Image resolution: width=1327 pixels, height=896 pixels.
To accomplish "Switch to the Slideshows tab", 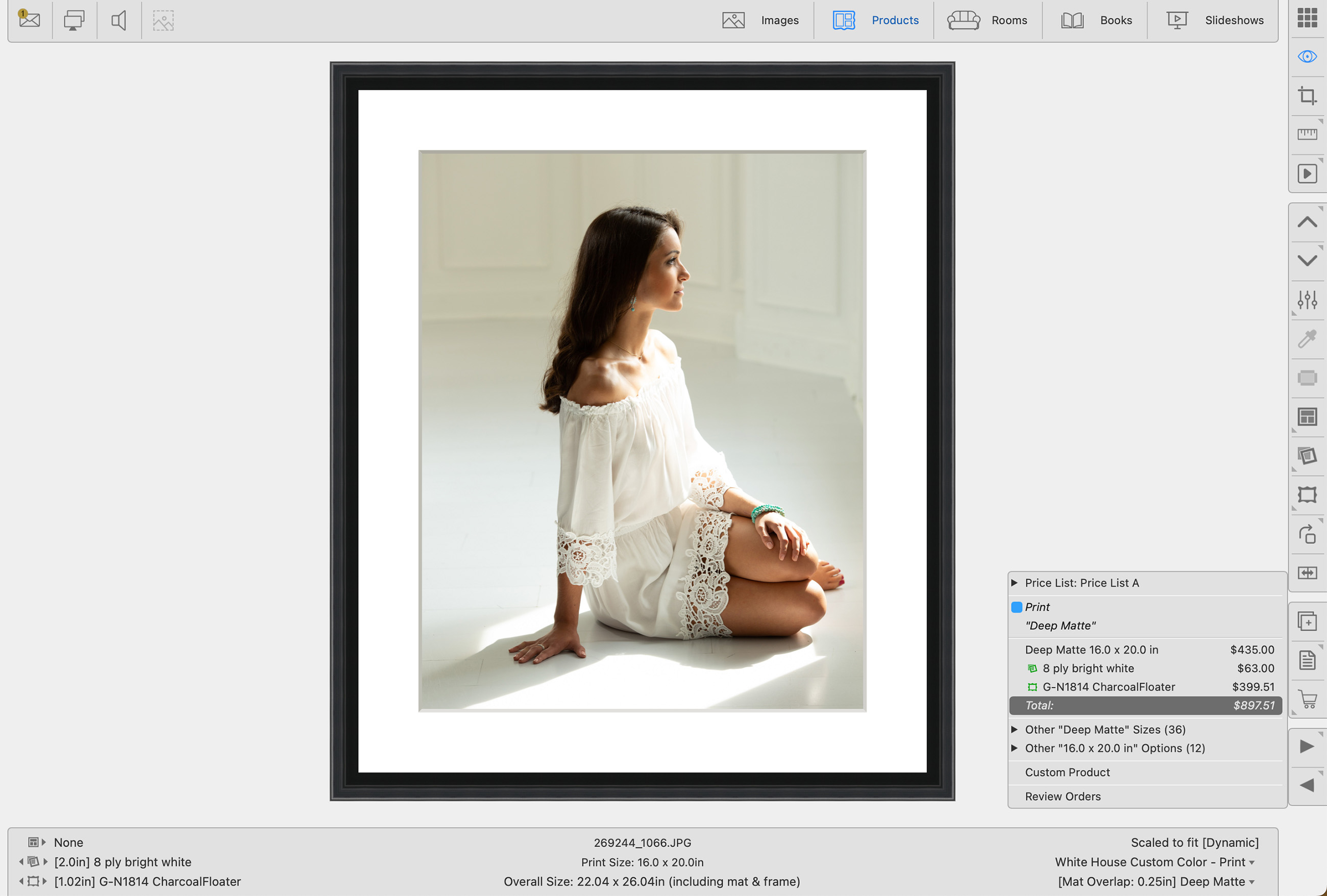I will tap(1215, 20).
